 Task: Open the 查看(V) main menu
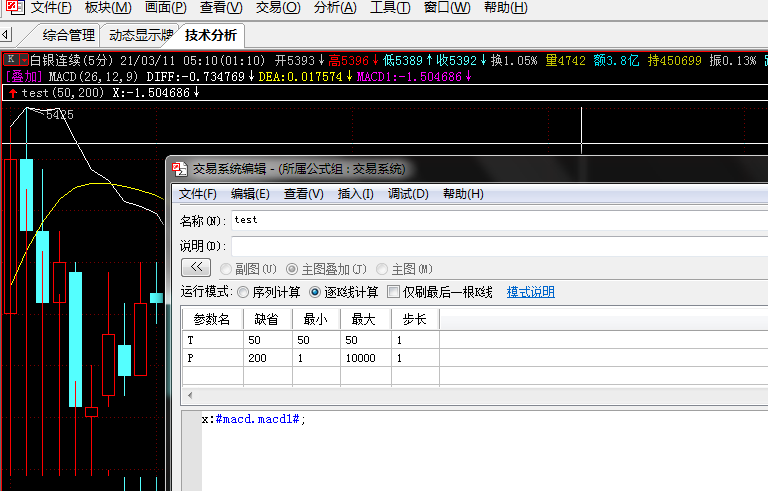coord(221,7)
